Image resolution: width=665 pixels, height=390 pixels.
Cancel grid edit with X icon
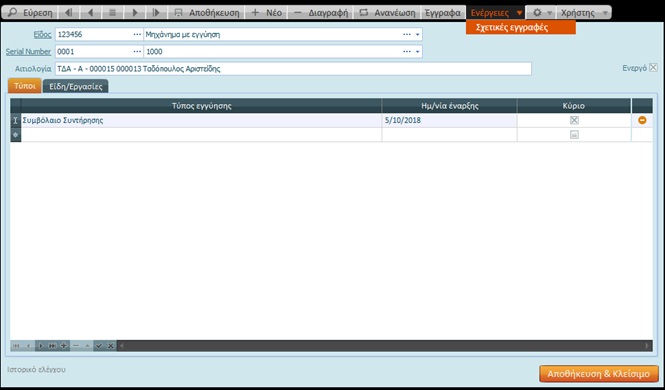point(111,346)
